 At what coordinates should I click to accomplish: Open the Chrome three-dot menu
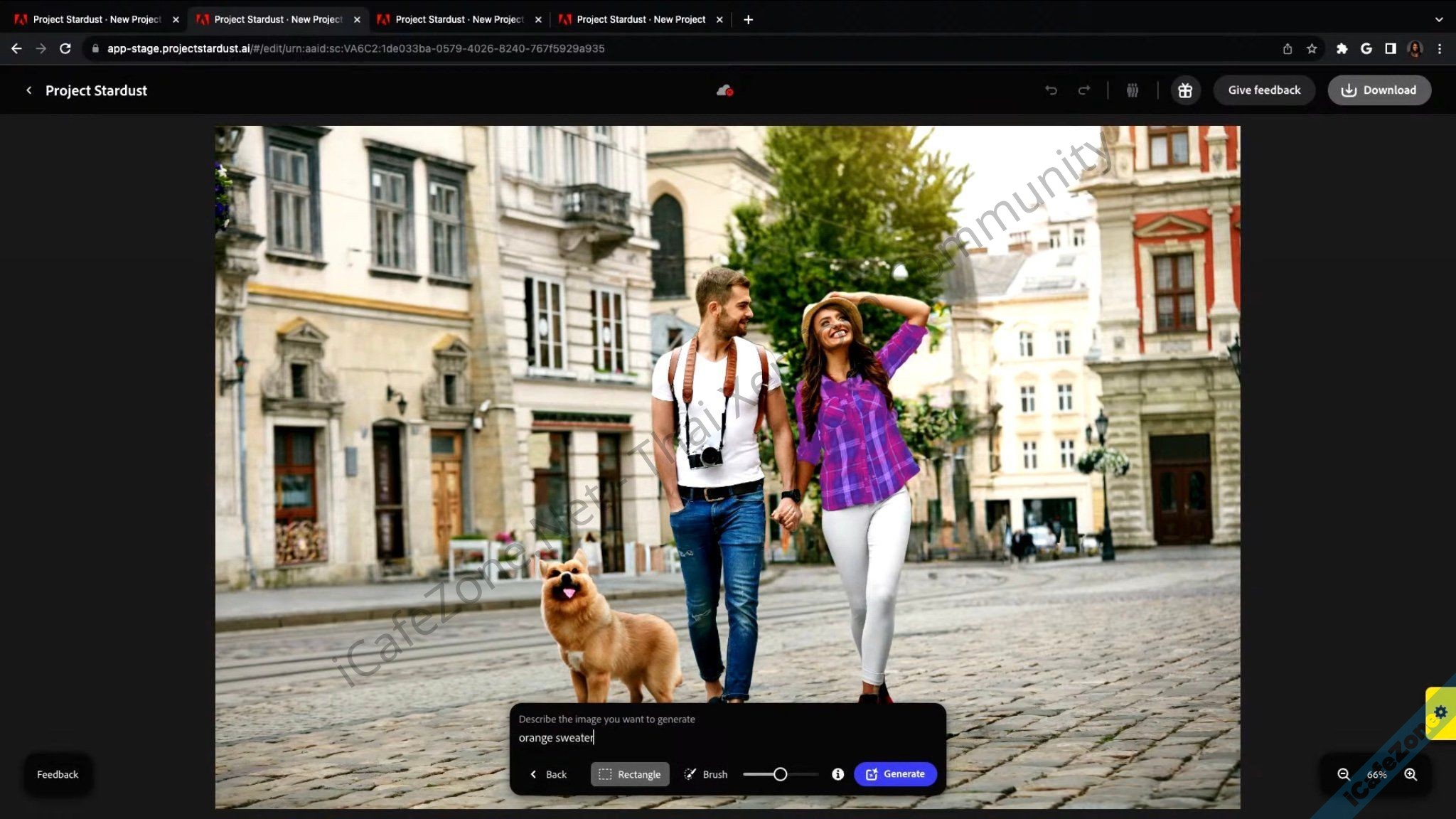(x=1440, y=48)
